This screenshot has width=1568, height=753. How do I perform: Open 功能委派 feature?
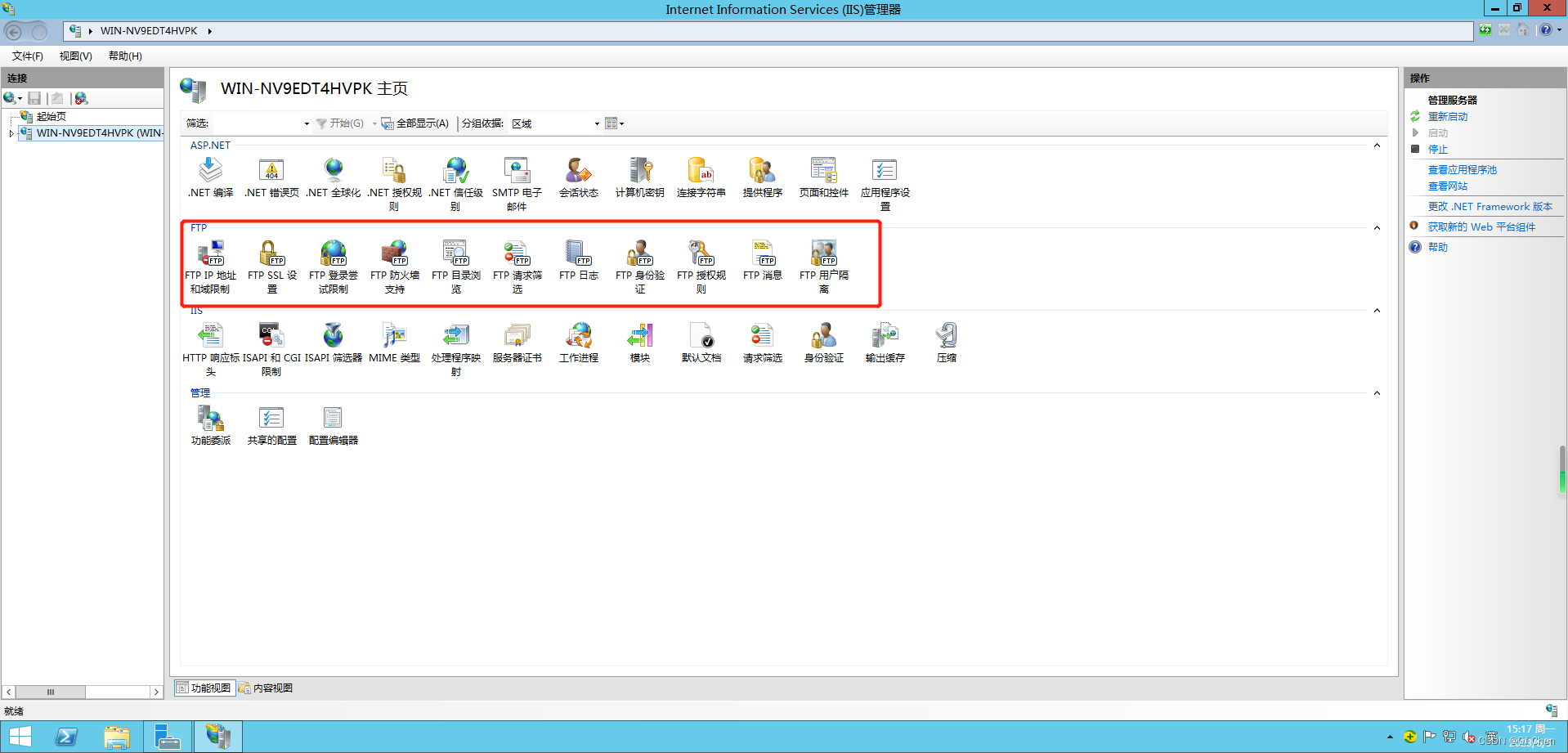[x=211, y=425]
